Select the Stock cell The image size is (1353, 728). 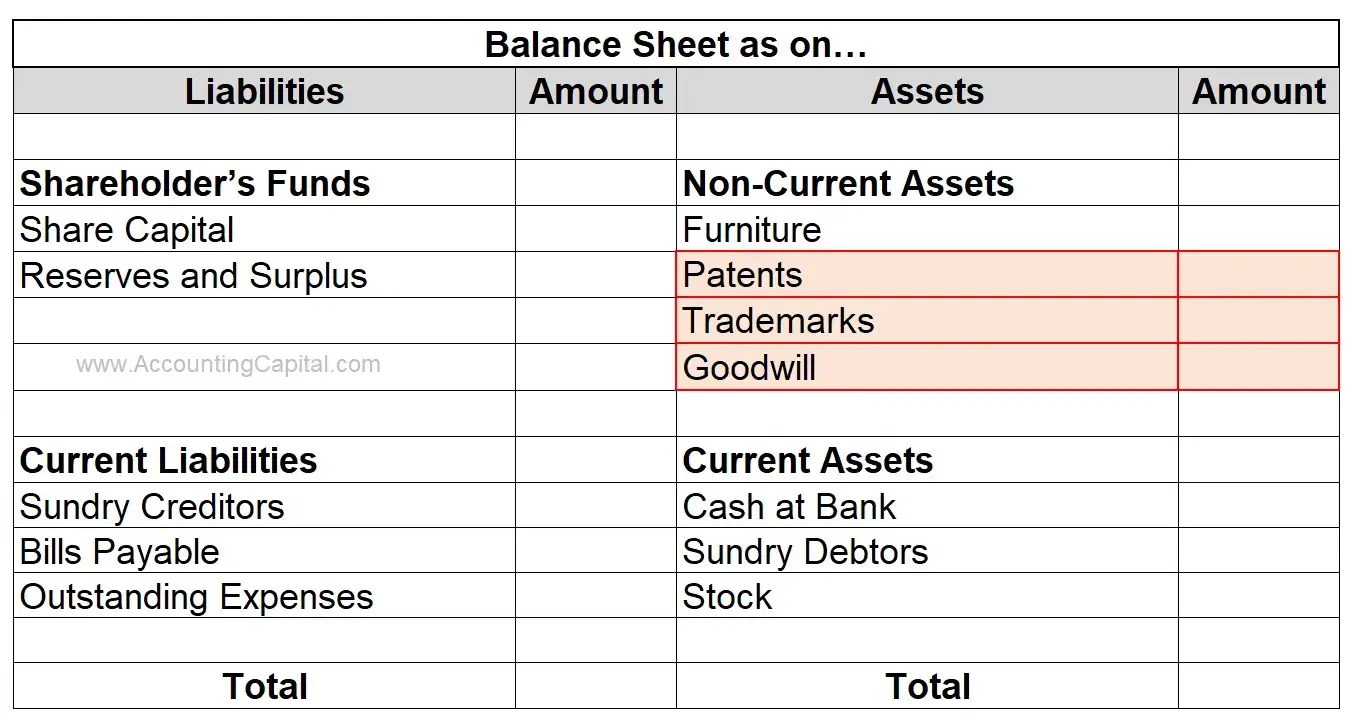point(927,596)
